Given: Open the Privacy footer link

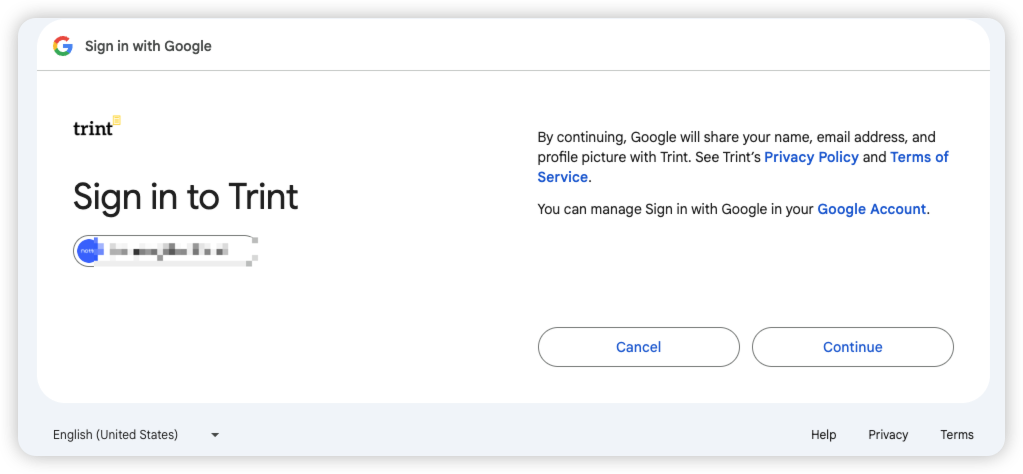Looking at the screenshot, I should (888, 435).
